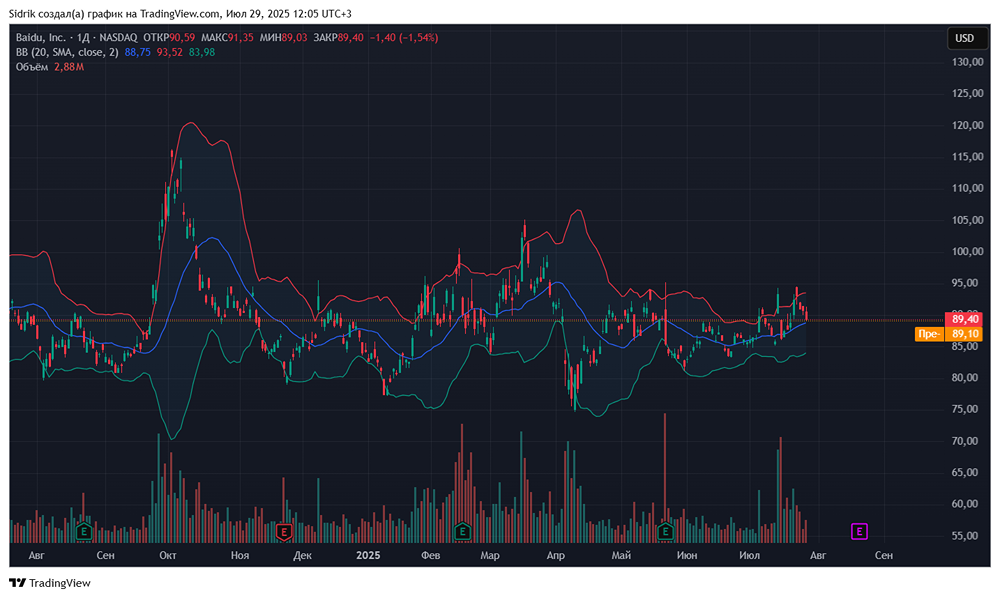Click the 130,00 price axis label

(x=967, y=62)
